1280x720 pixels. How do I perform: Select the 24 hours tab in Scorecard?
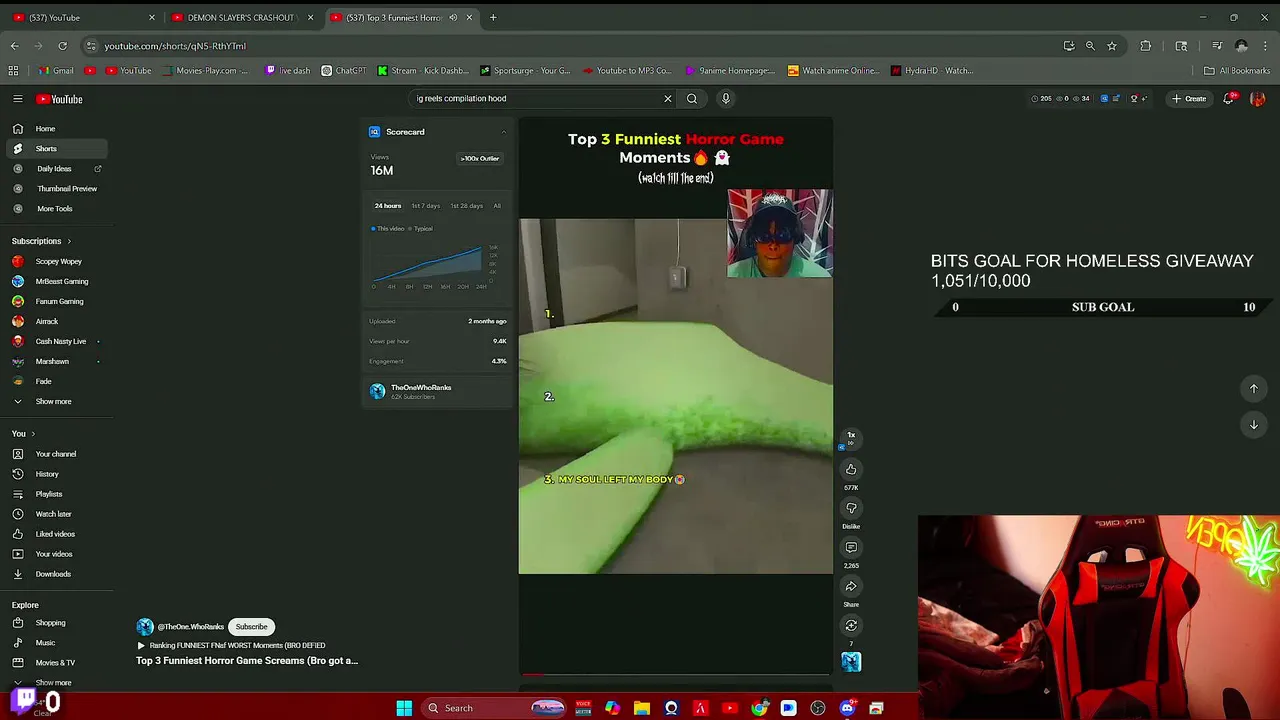pyautogui.click(x=388, y=206)
